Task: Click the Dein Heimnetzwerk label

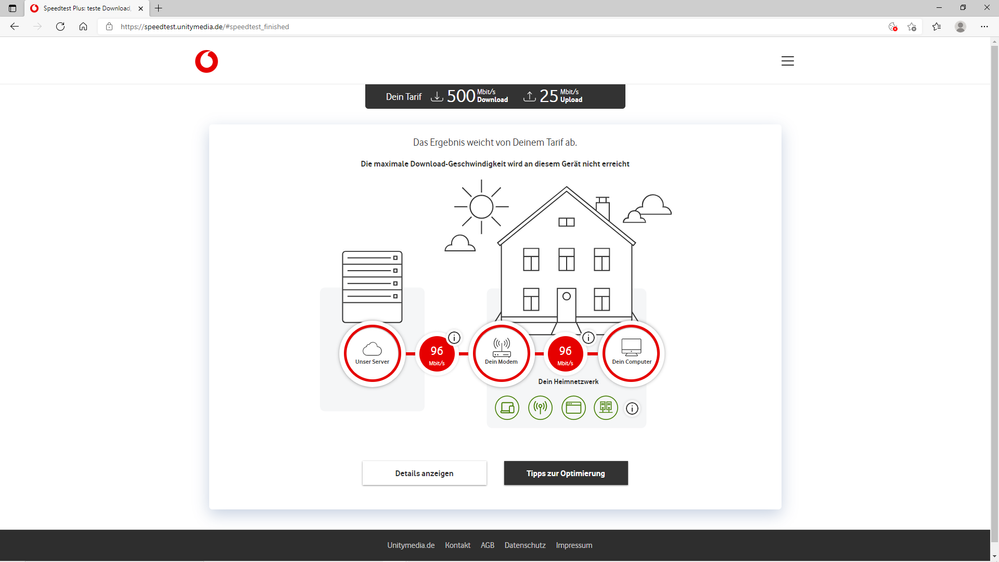Action: pos(568,382)
